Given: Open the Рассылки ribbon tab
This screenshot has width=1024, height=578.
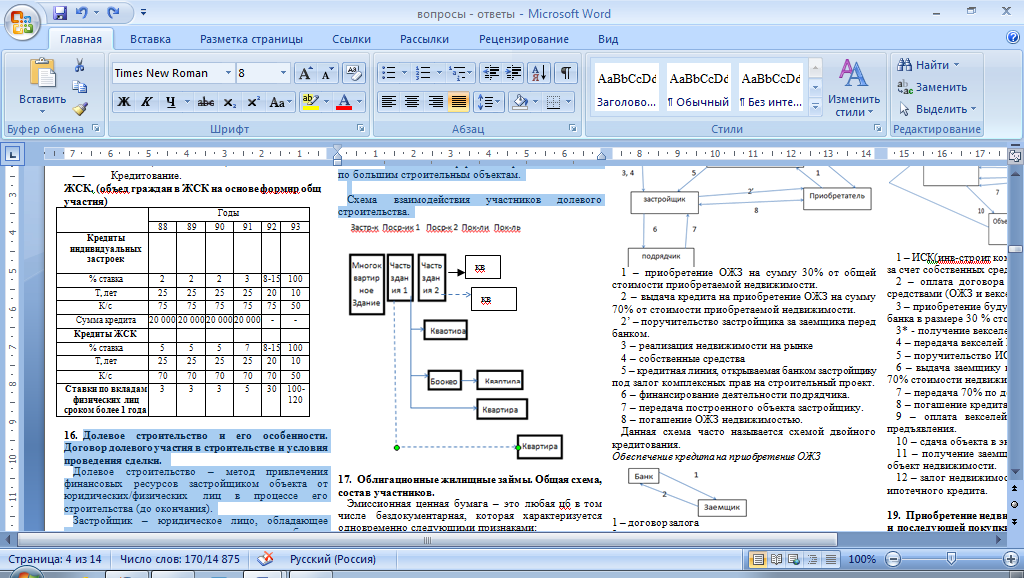Looking at the screenshot, I should click(424, 39).
